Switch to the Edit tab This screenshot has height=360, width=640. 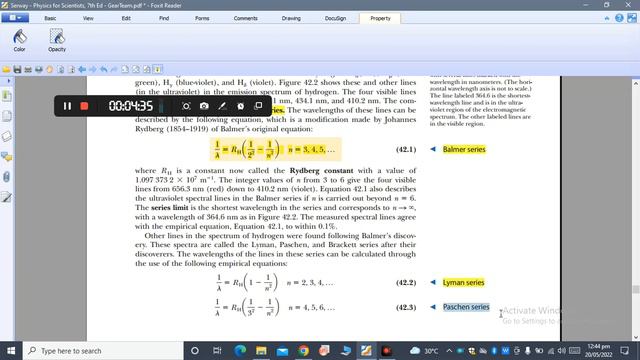click(x=126, y=18)
